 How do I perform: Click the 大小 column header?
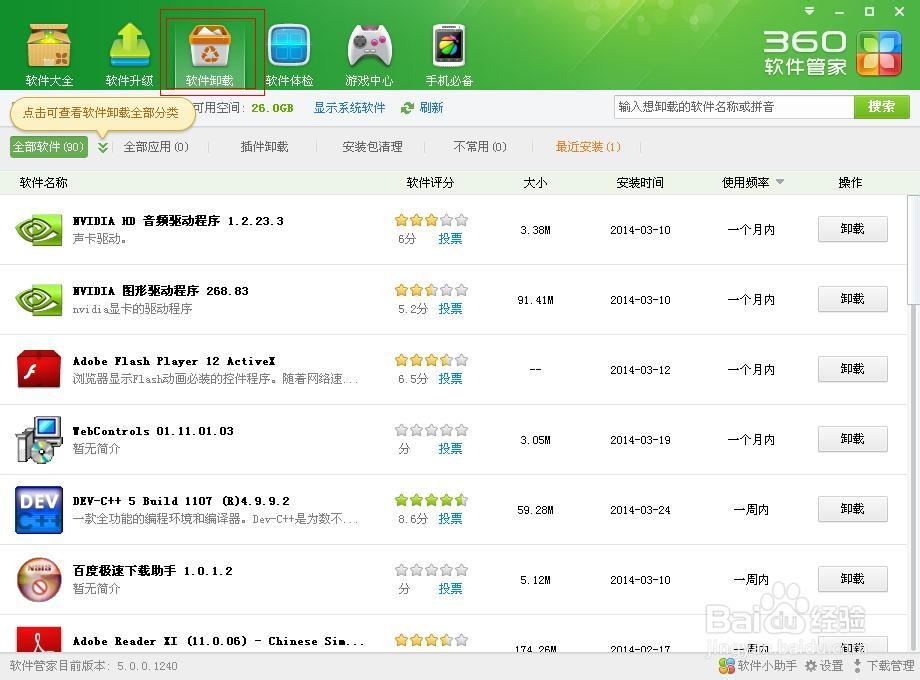click(535, 182)
